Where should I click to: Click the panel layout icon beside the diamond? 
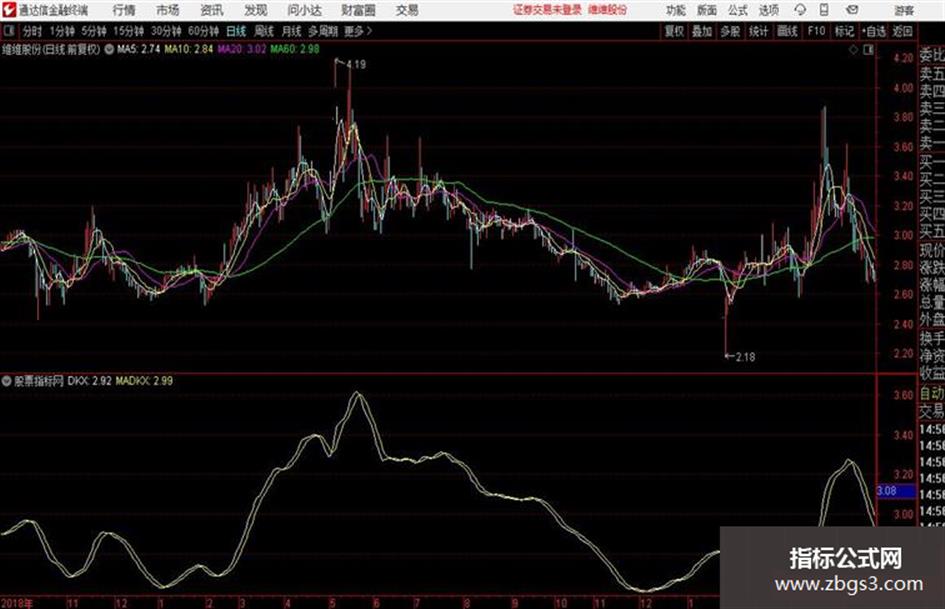coord(868,50)
